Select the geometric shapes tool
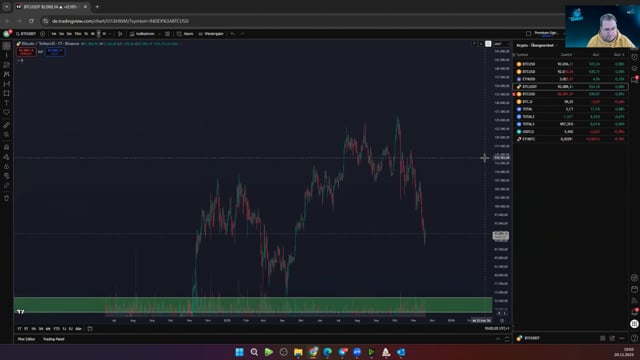This screenshot has height=360, width=640. (7, 93)
